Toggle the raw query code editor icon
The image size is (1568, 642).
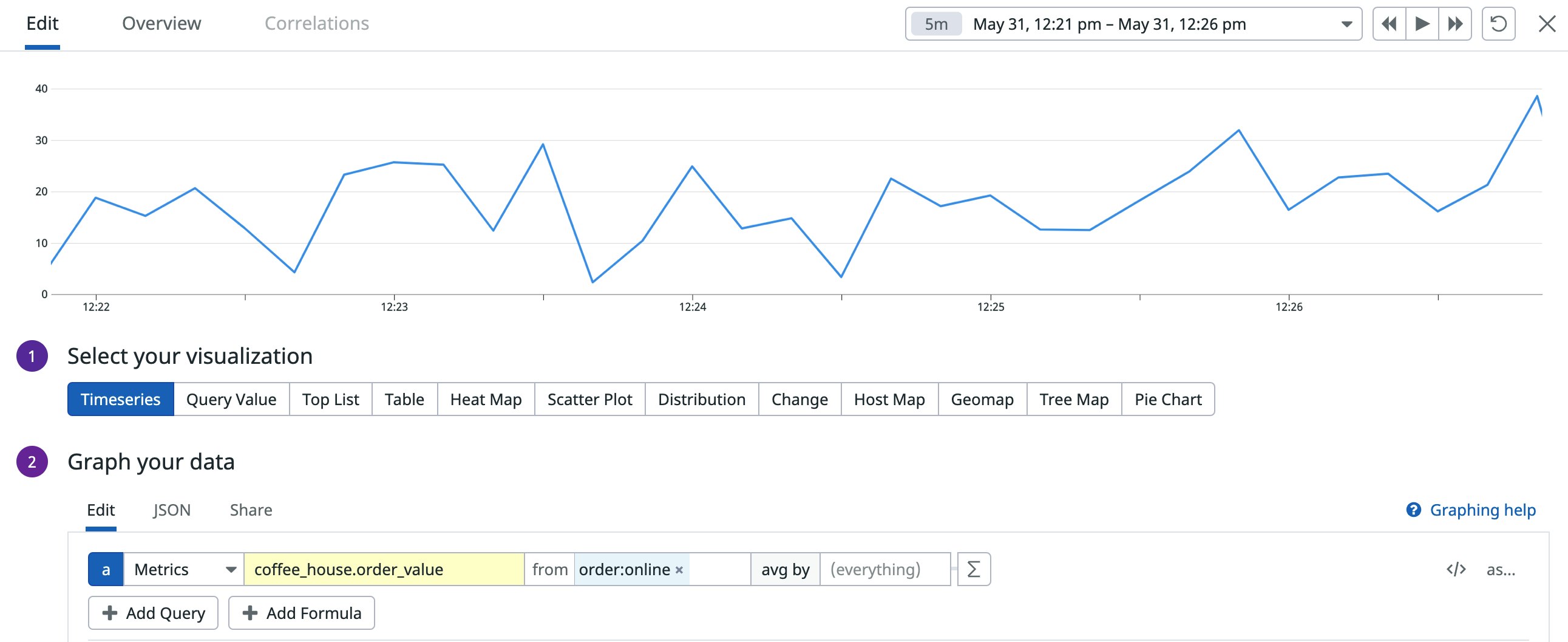(x=1455, y=569)
